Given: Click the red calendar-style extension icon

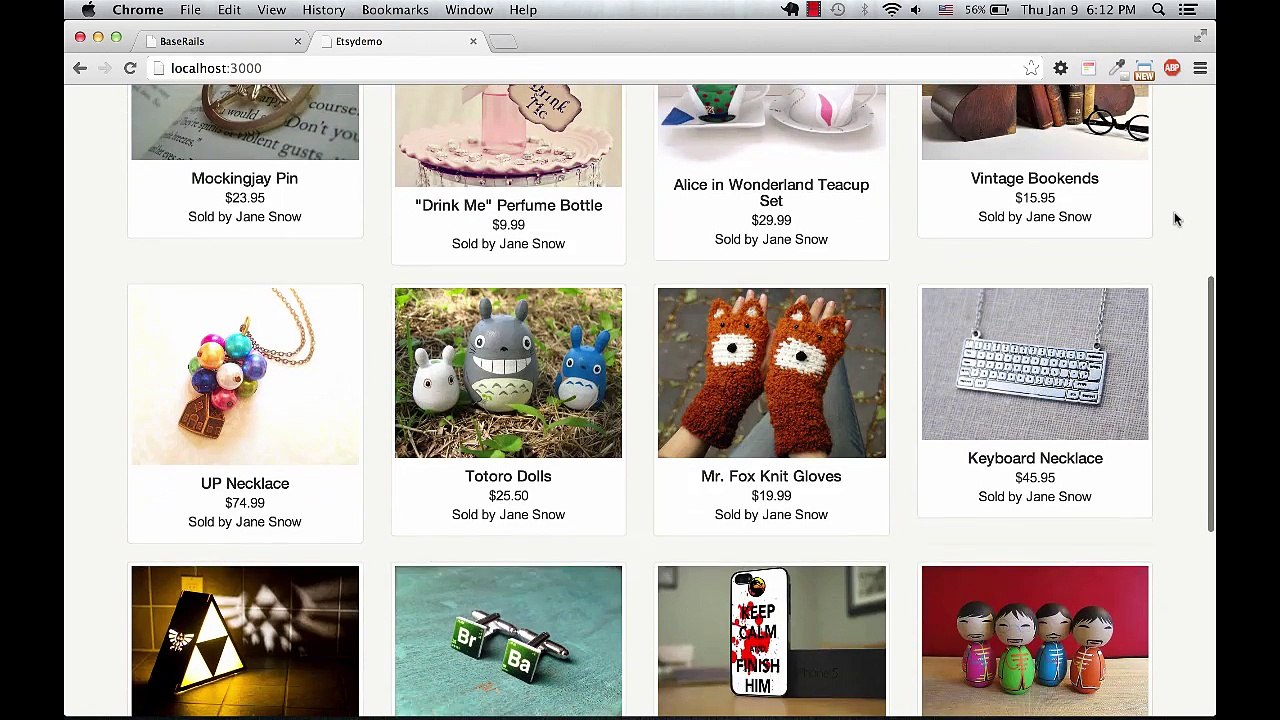Looking at the screenshot, I should (x=1088, y=68).
